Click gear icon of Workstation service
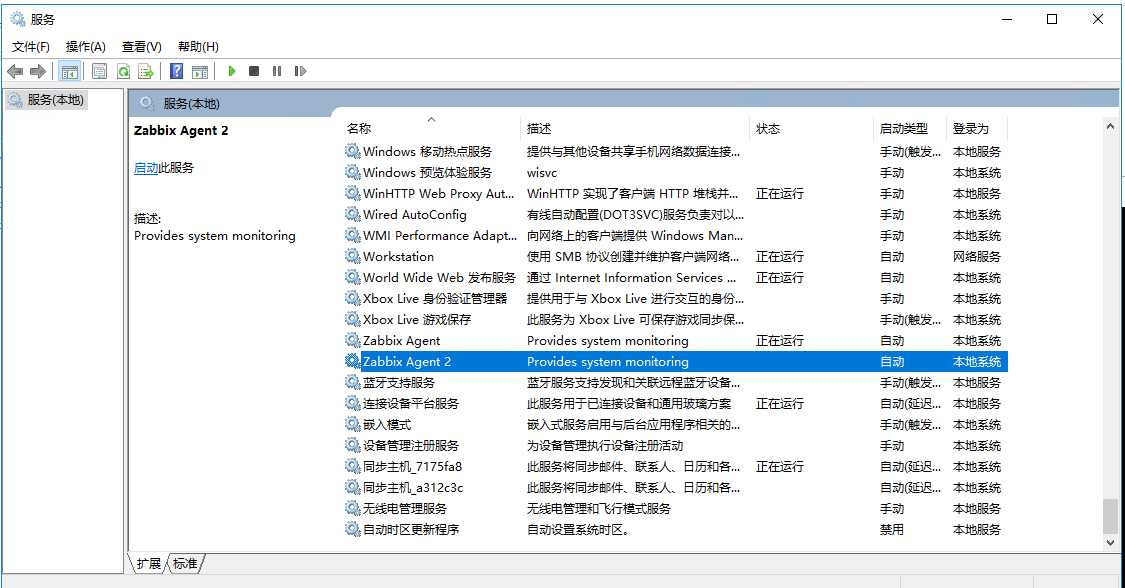The width and height of the screenshot is (1125, 588). point(352,256)
